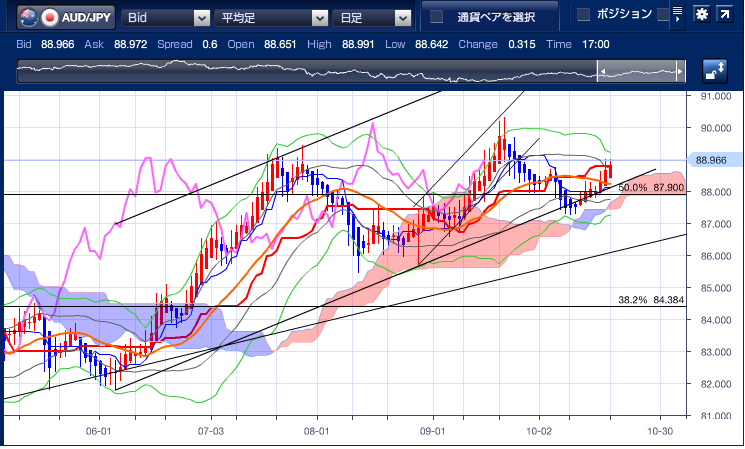Click the 50.0% Fibonacci level label

[651, 187]
